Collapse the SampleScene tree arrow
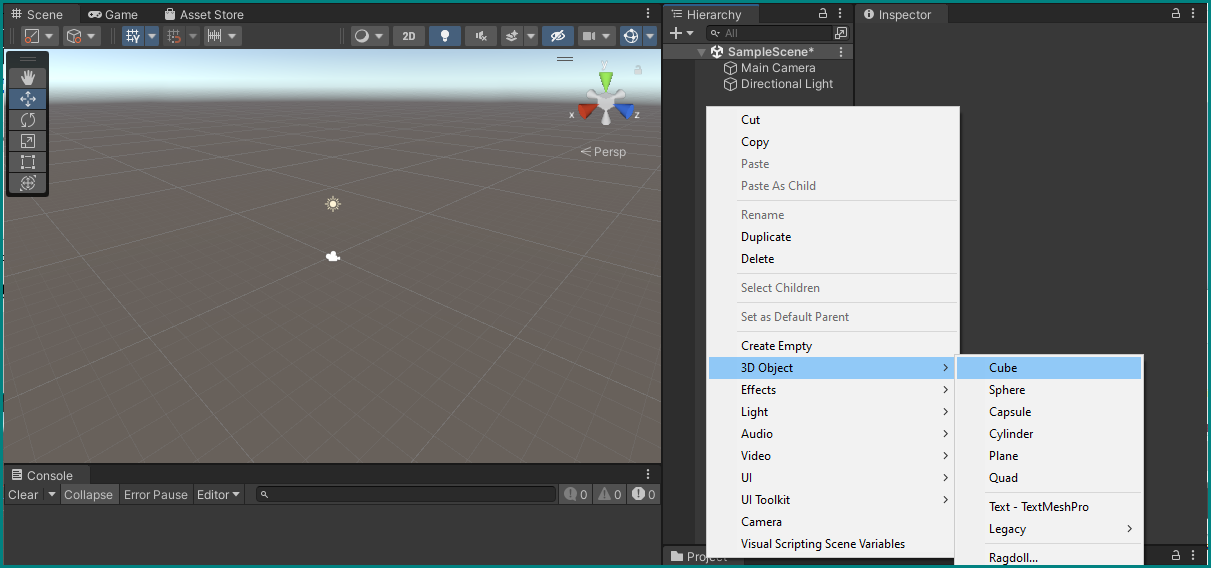This screenshot has height=568, width=1211. pos(702,52)
